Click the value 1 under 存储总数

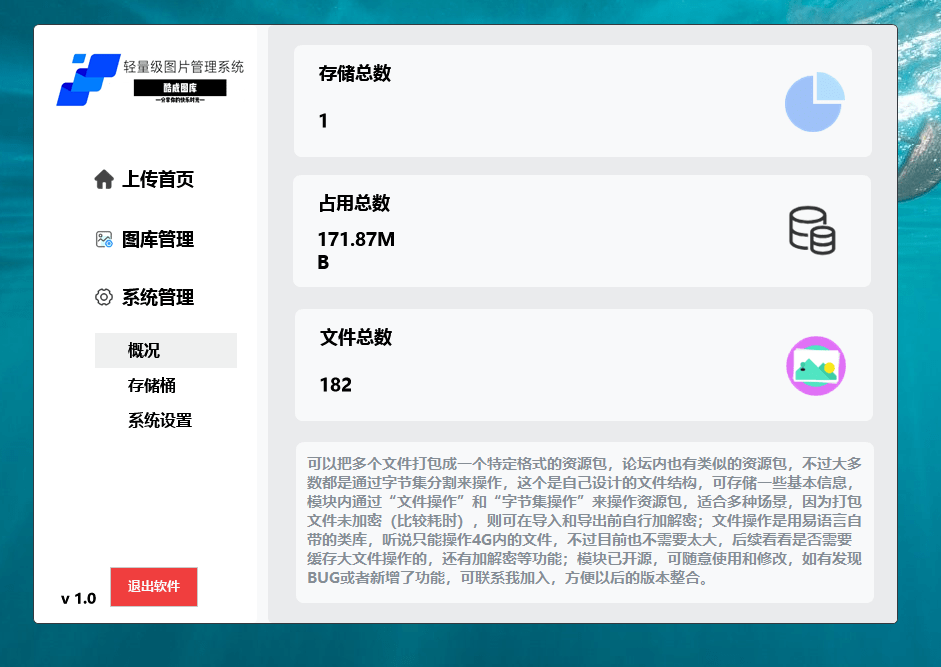(323, 121)
